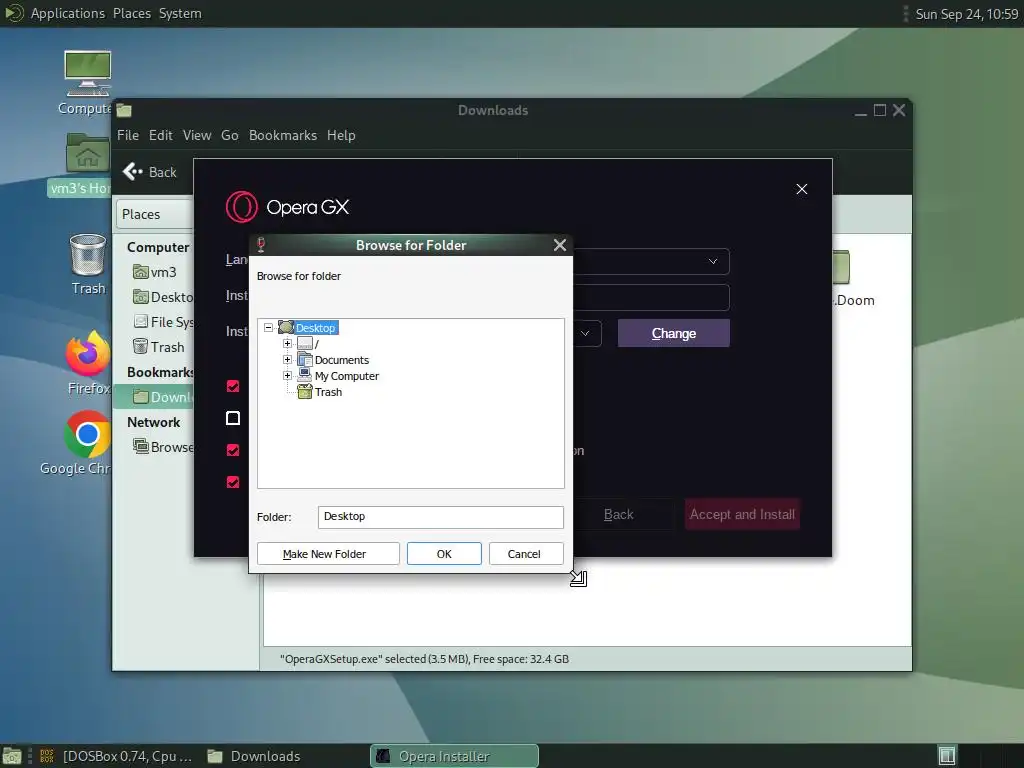This screenshot has height=768, width=1024.
Task: Click the install path field in Opera installer
Action: [651, 297]
